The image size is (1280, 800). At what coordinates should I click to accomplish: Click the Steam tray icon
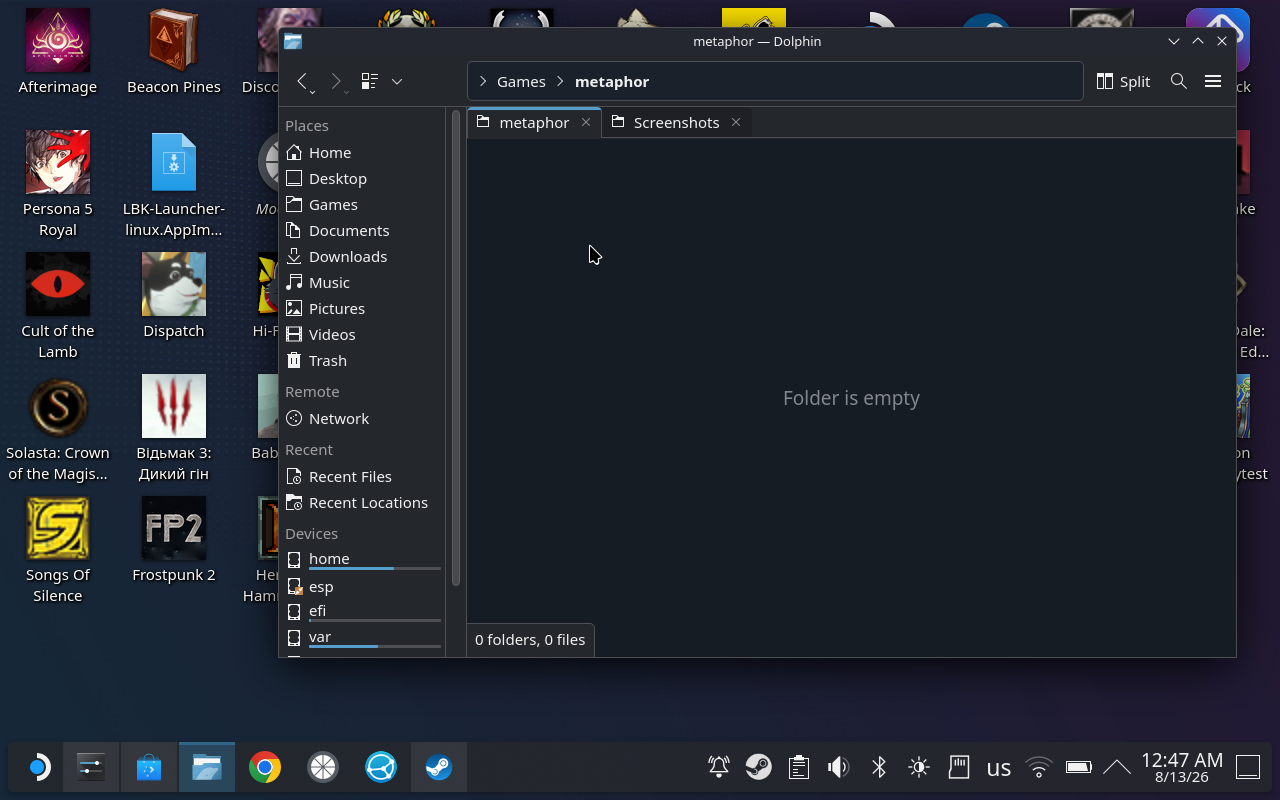759,768
